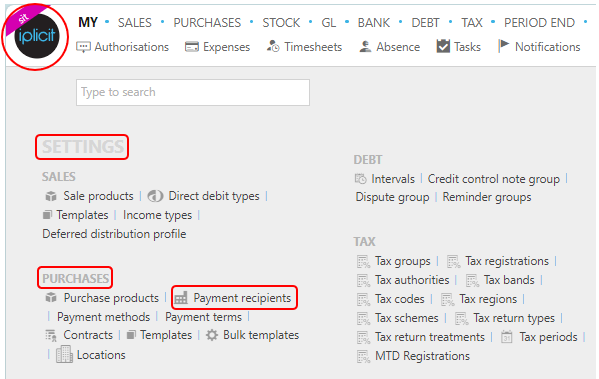Viewport: 599px width, 379px height.
Task: Open the Absence link
Action: point(398,47)
